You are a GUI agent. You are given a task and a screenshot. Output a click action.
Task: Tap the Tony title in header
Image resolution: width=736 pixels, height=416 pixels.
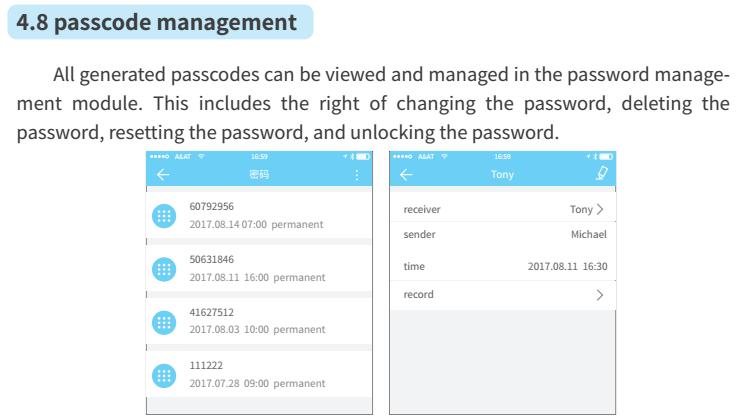tap(502, 175)
